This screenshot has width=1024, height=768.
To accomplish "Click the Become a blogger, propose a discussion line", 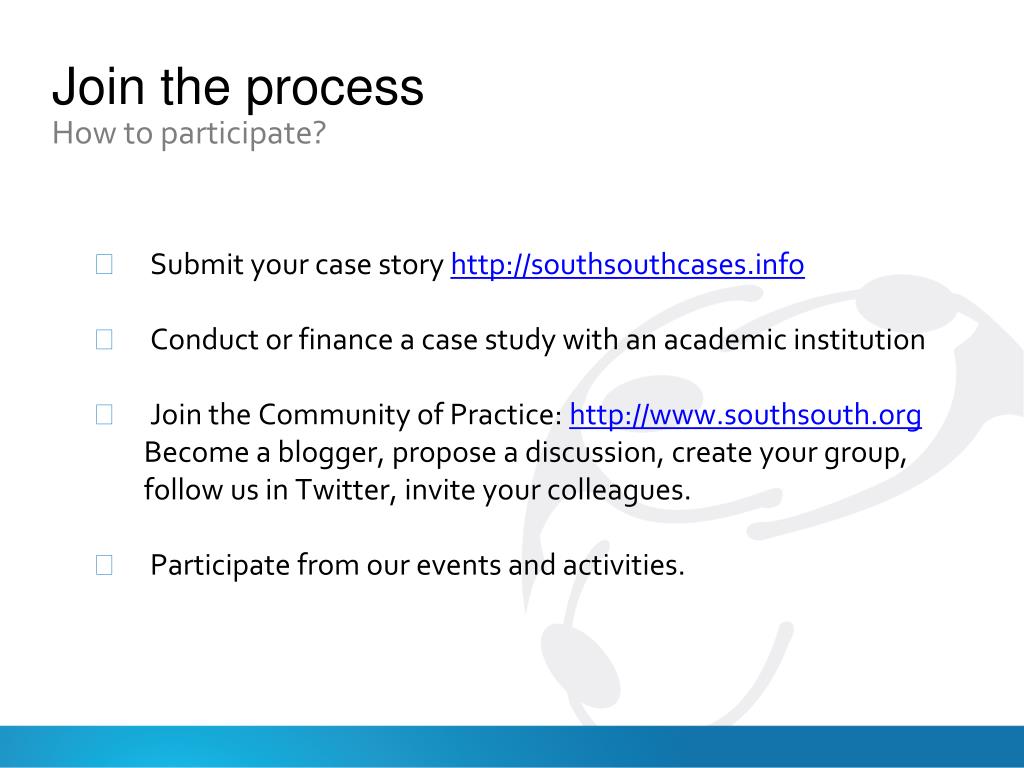I will click(526, 453).
